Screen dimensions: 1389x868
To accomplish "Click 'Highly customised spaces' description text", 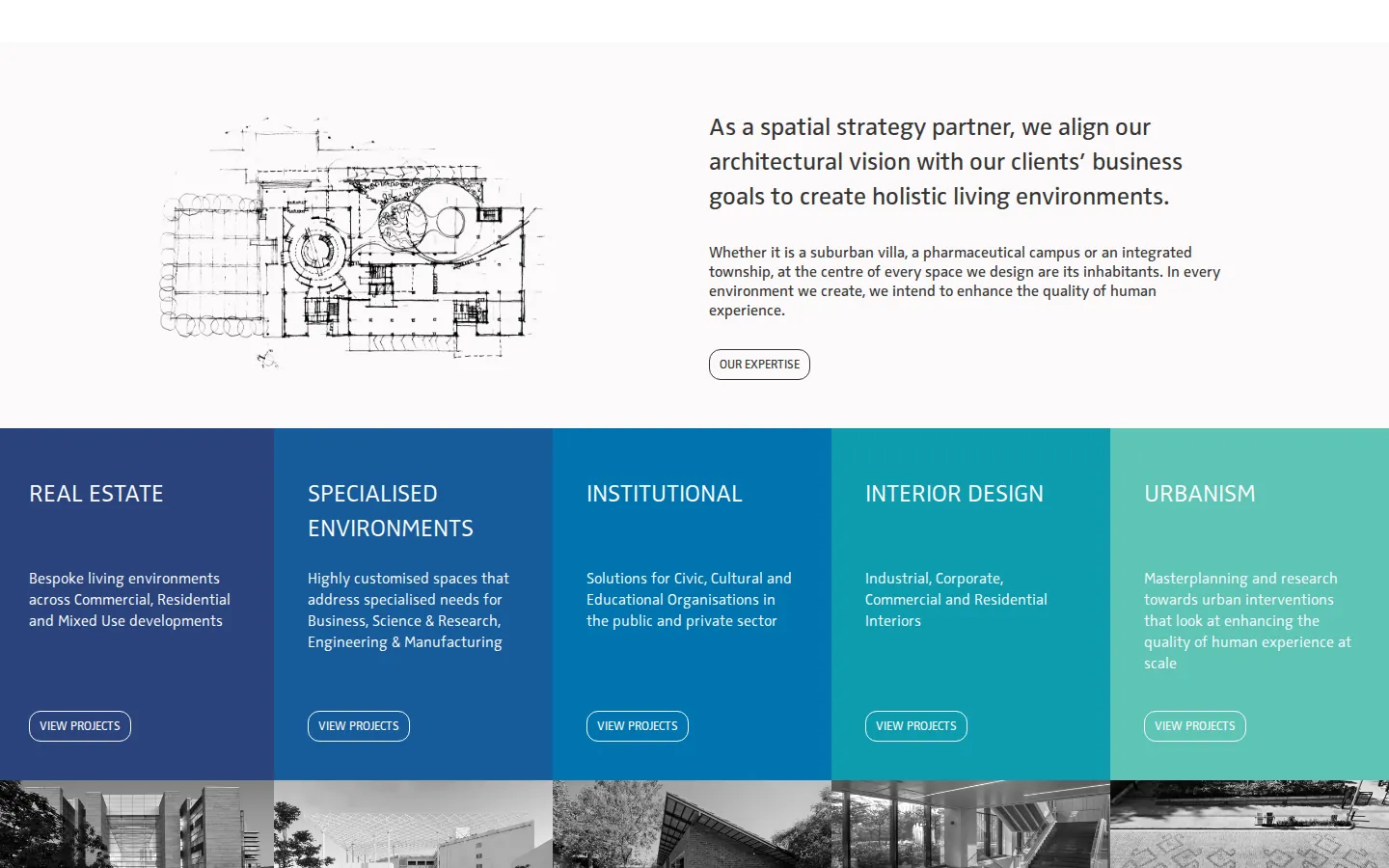I will click(408, 610).
